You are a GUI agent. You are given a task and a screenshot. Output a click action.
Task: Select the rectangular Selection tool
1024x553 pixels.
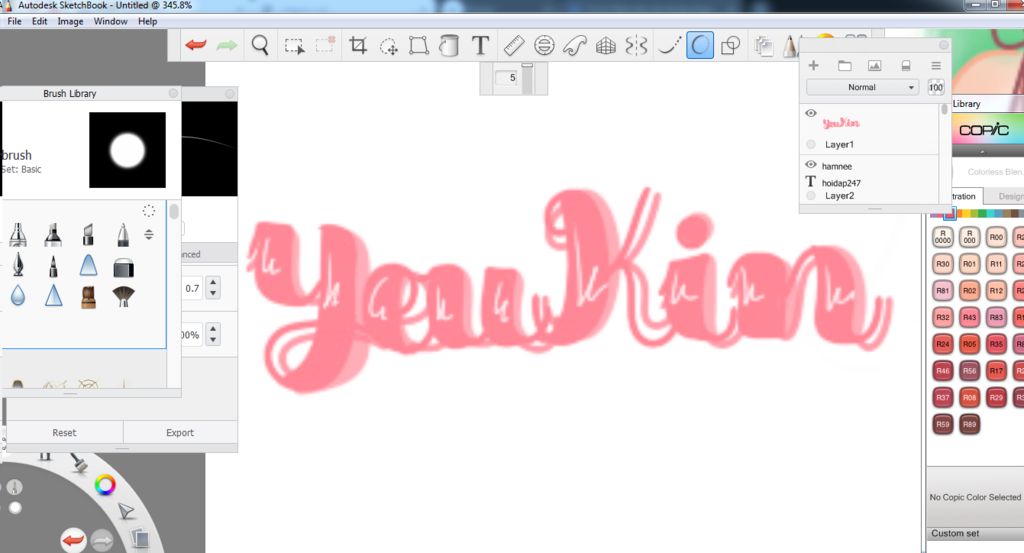(x=294, y=46)
